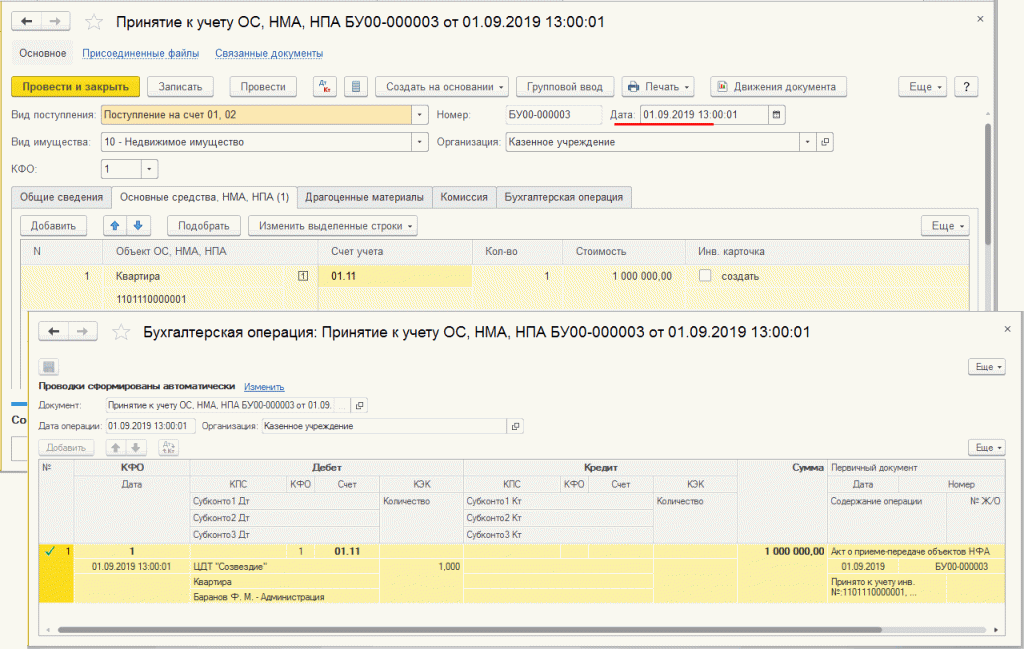The width and height of the screenshot is (1024, 649).
Task: Move selected row up in assets table
Action: pyautogui.click(x=115, y=226)
